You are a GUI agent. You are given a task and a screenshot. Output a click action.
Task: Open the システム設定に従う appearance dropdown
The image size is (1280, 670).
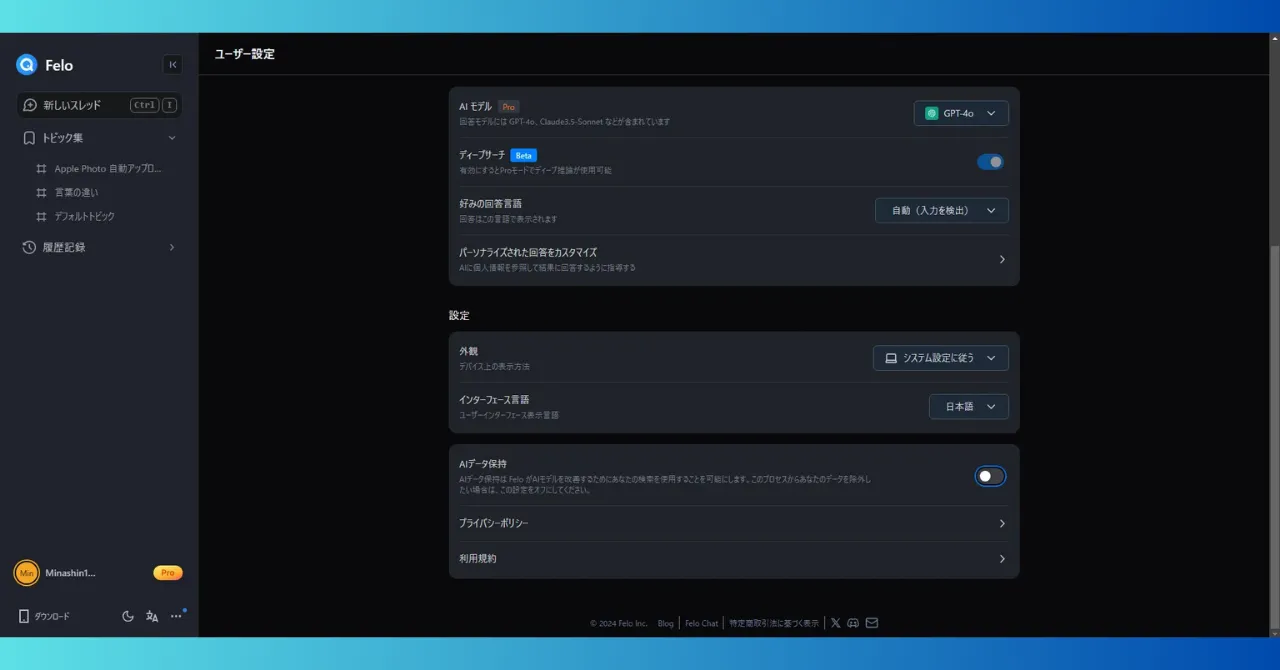(940, 358)
